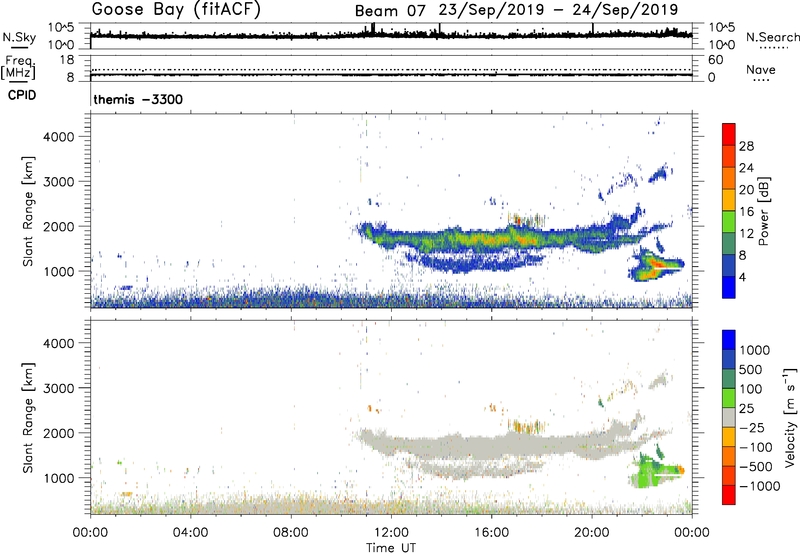This screenshot has height=554, width=800.
Task: Click the velocity panel 'Slant Range [km]' label
Action: [28, 417]
